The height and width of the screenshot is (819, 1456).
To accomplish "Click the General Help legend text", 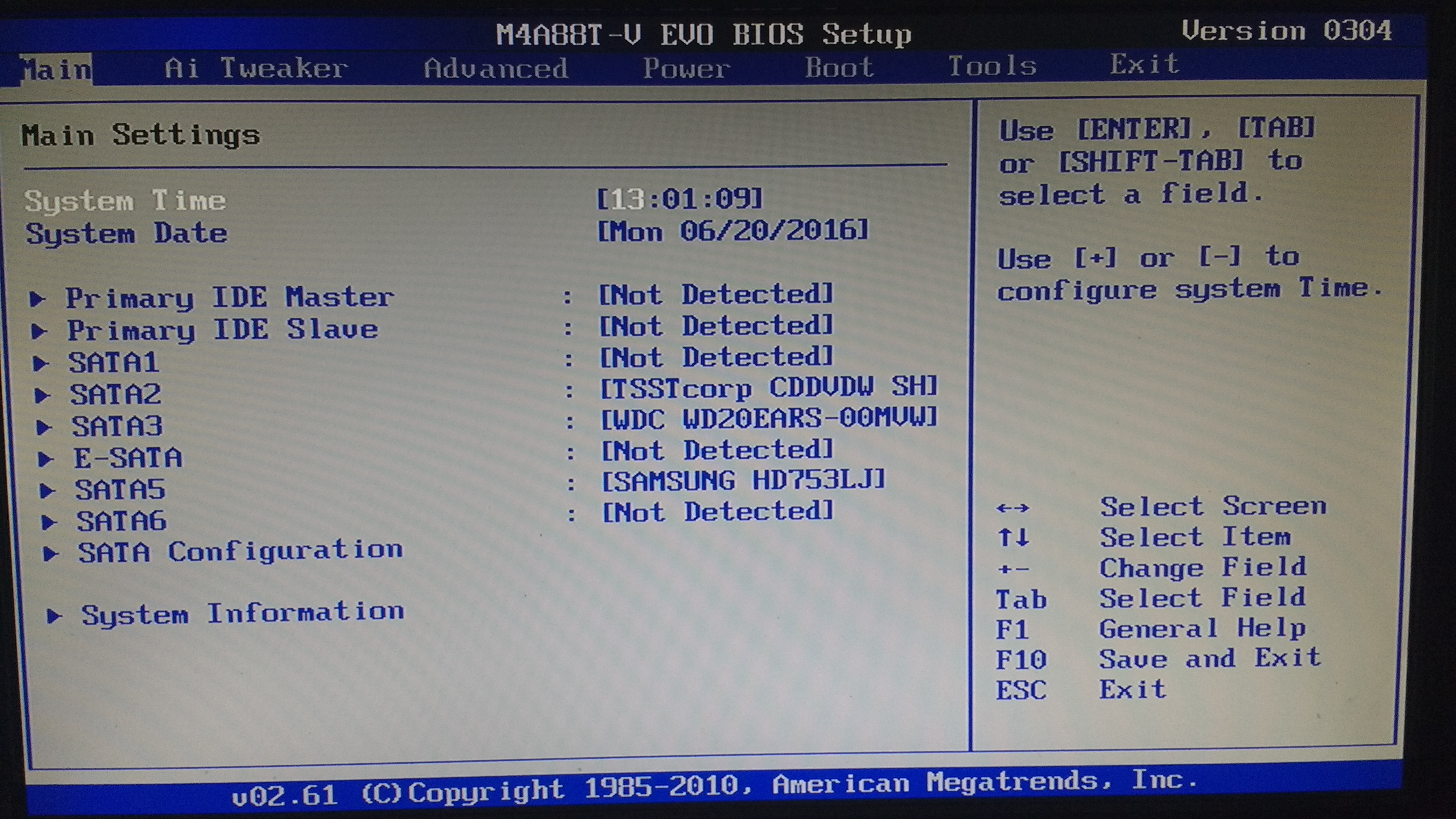I will tap(1202, 629).
